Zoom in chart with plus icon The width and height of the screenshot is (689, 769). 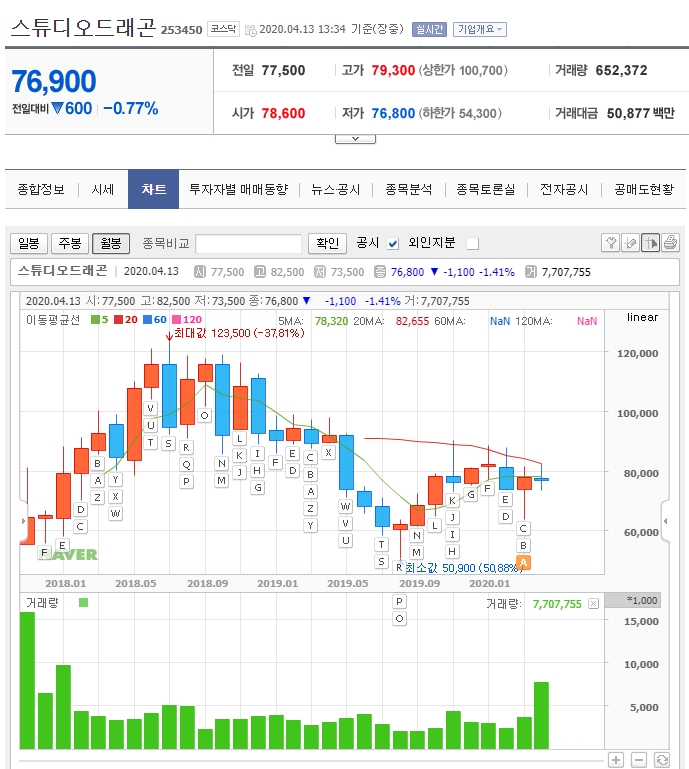[616, 760]
